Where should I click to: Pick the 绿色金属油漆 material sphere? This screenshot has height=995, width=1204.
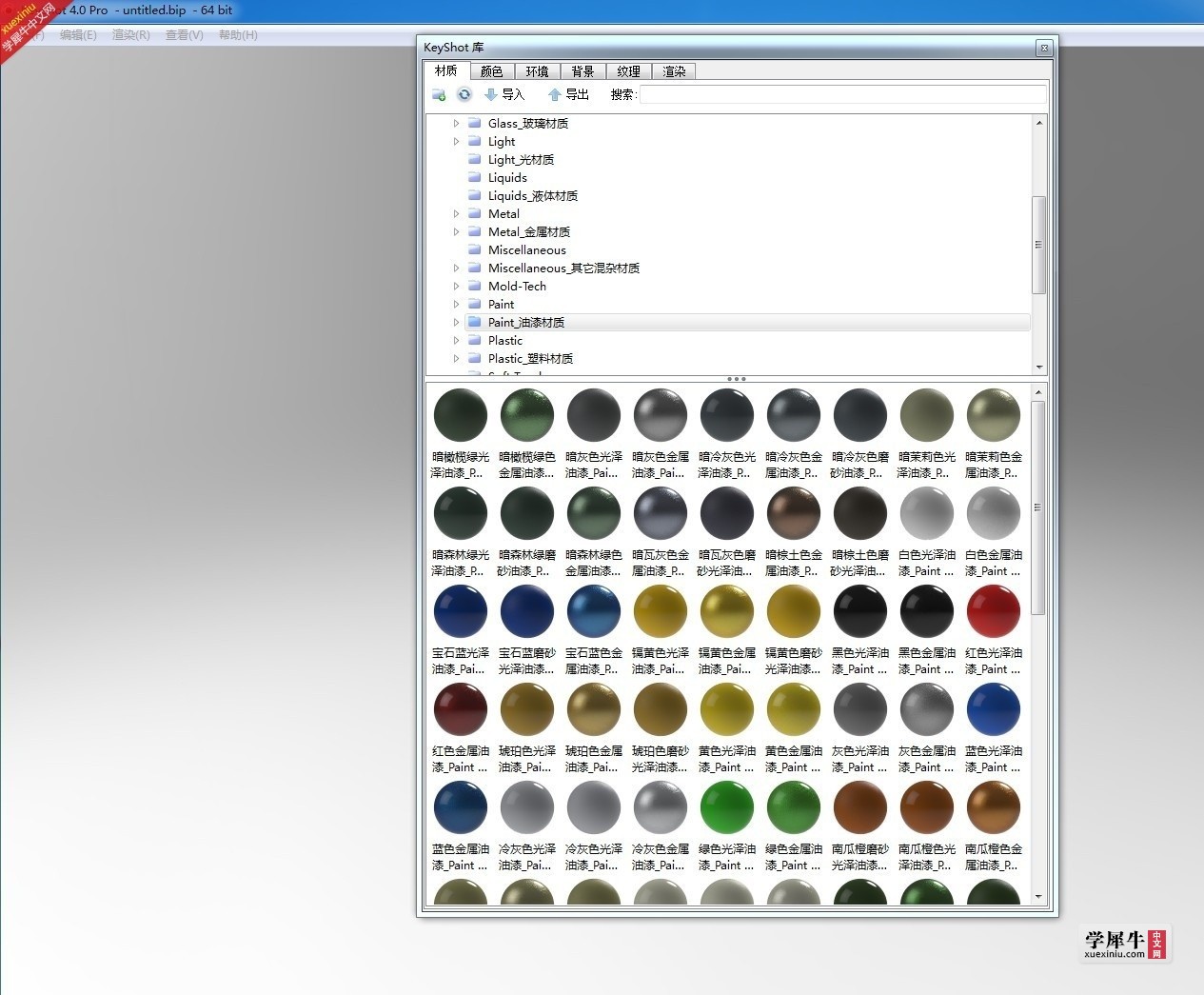click(x=794, y=807)
